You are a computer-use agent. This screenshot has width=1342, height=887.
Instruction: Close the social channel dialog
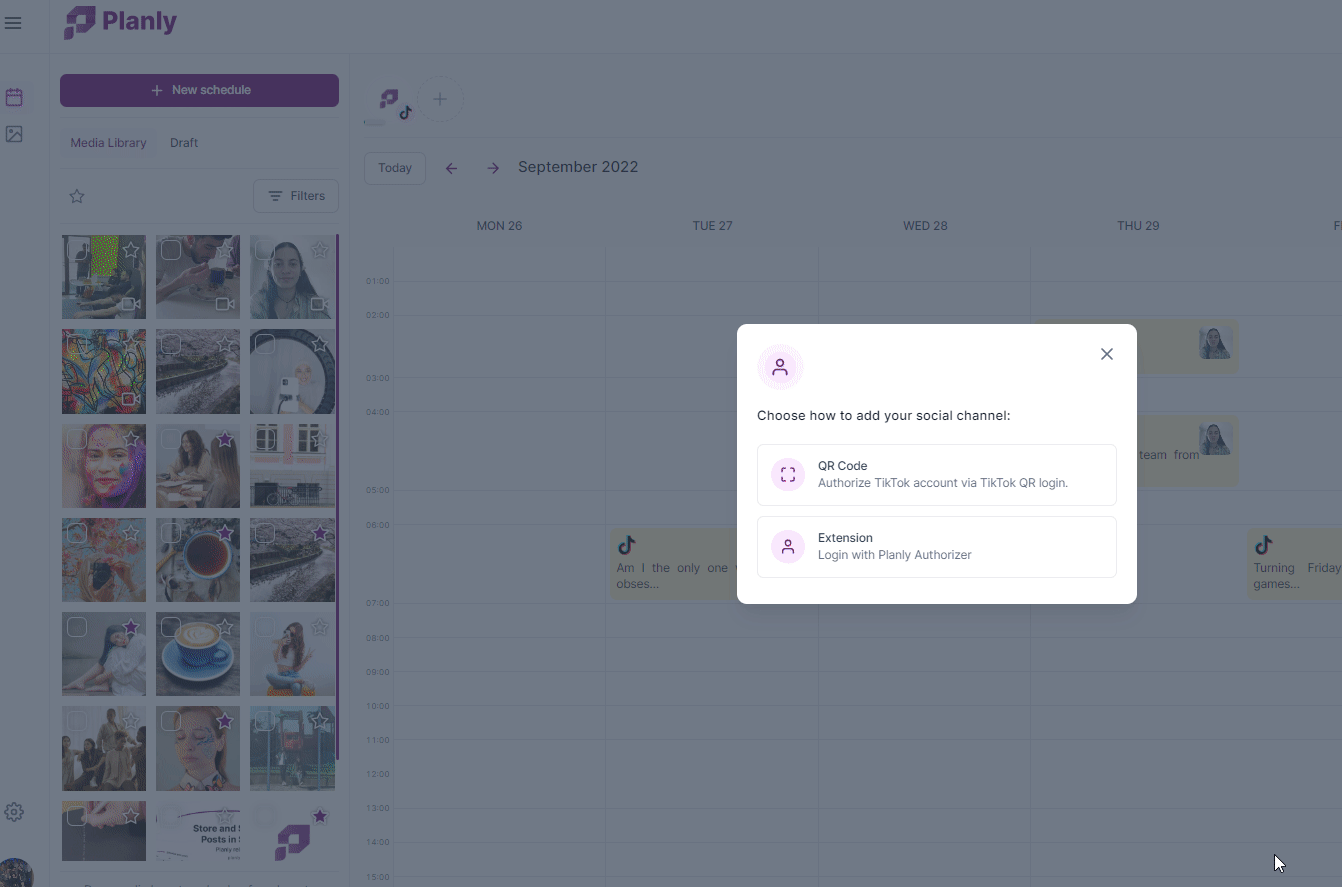[x=1106, y=354]
